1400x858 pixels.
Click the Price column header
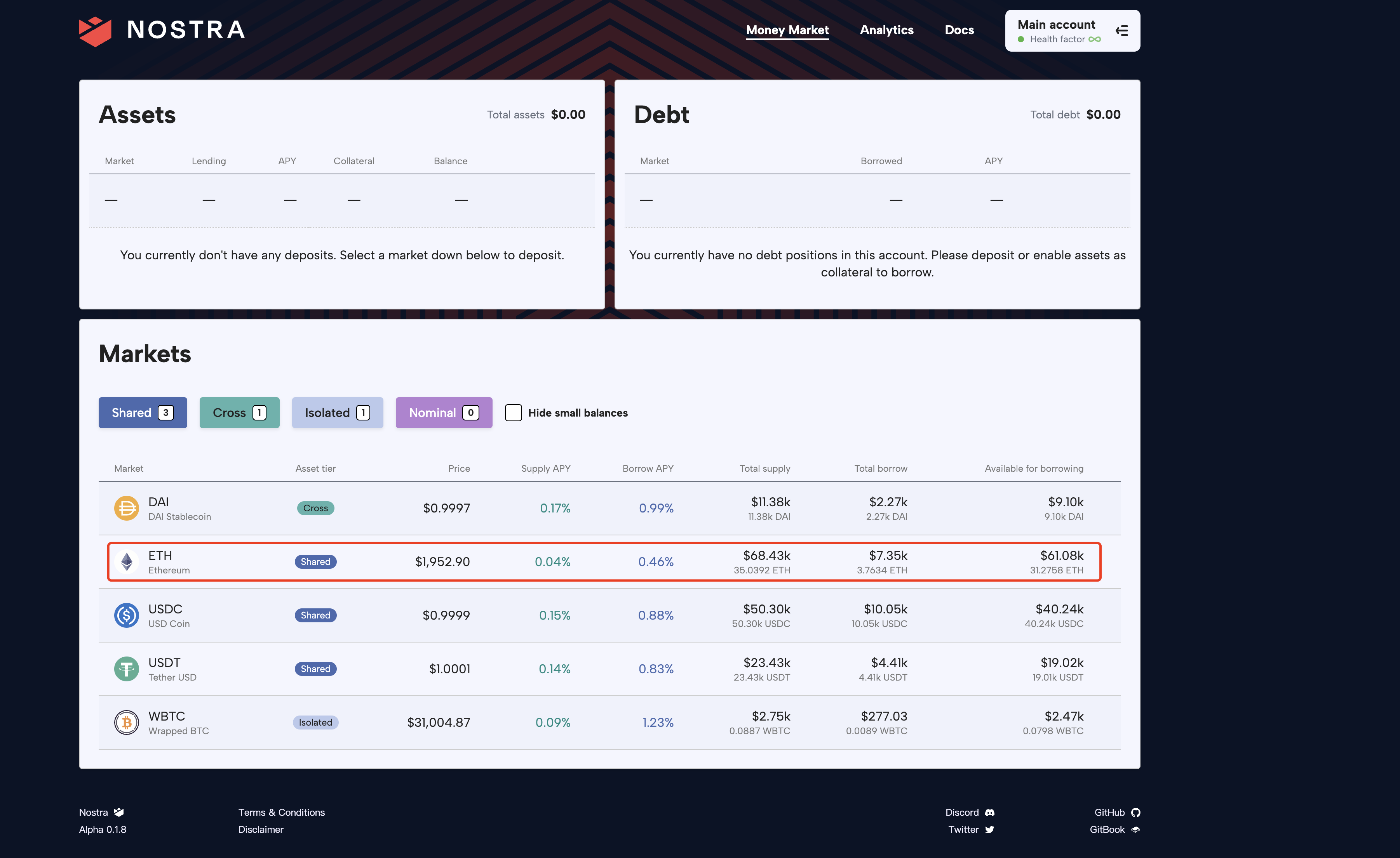click(x=459, y=469)
